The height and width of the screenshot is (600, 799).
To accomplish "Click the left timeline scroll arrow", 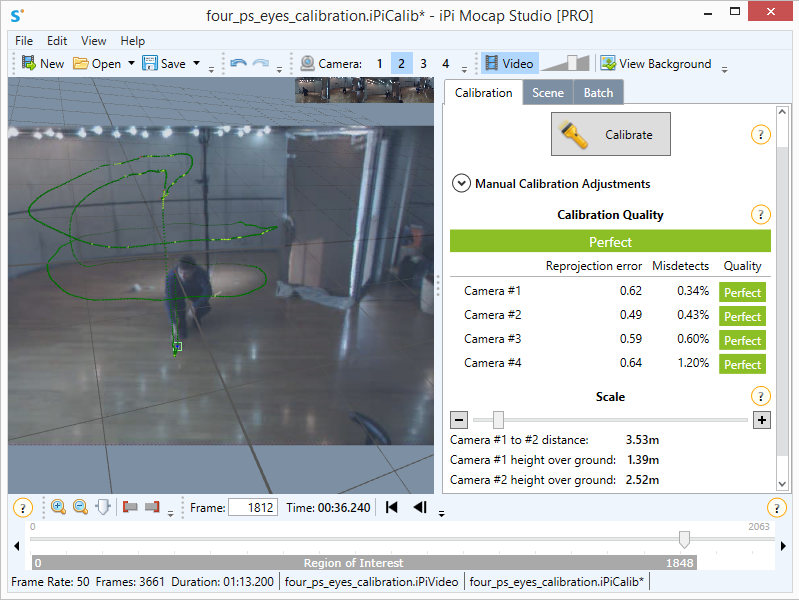I will [x=17, y=546].
